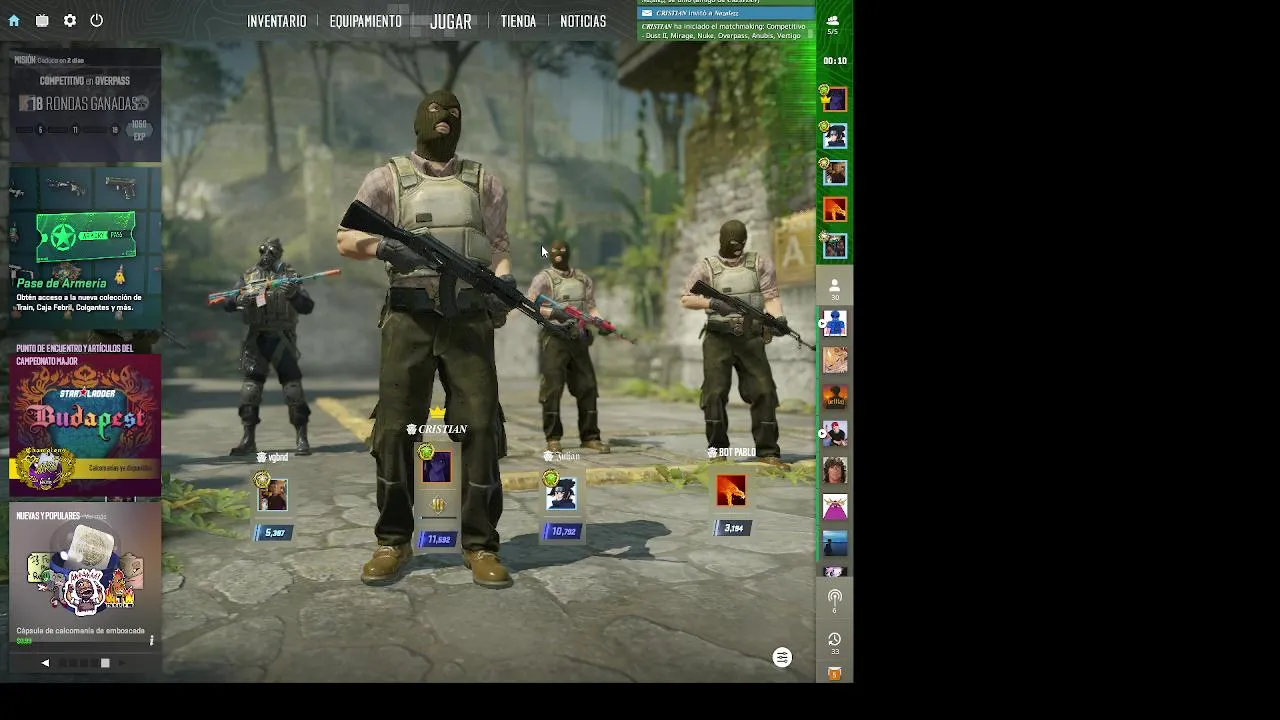
Task: Open the CRISTIAN invite notification envelope
Action: tap(647, 13)
